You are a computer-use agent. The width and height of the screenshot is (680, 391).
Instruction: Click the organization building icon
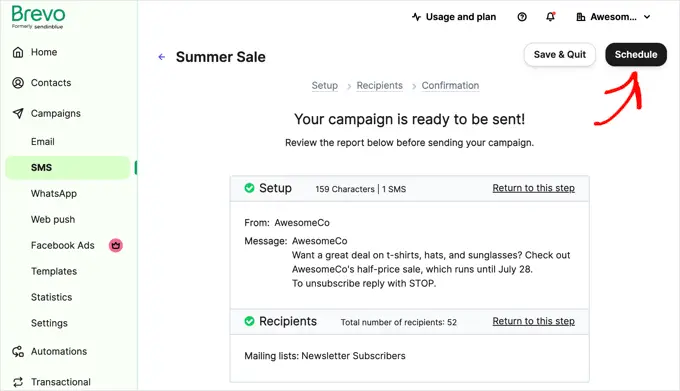pyautogui.click(x=581, y=17)
